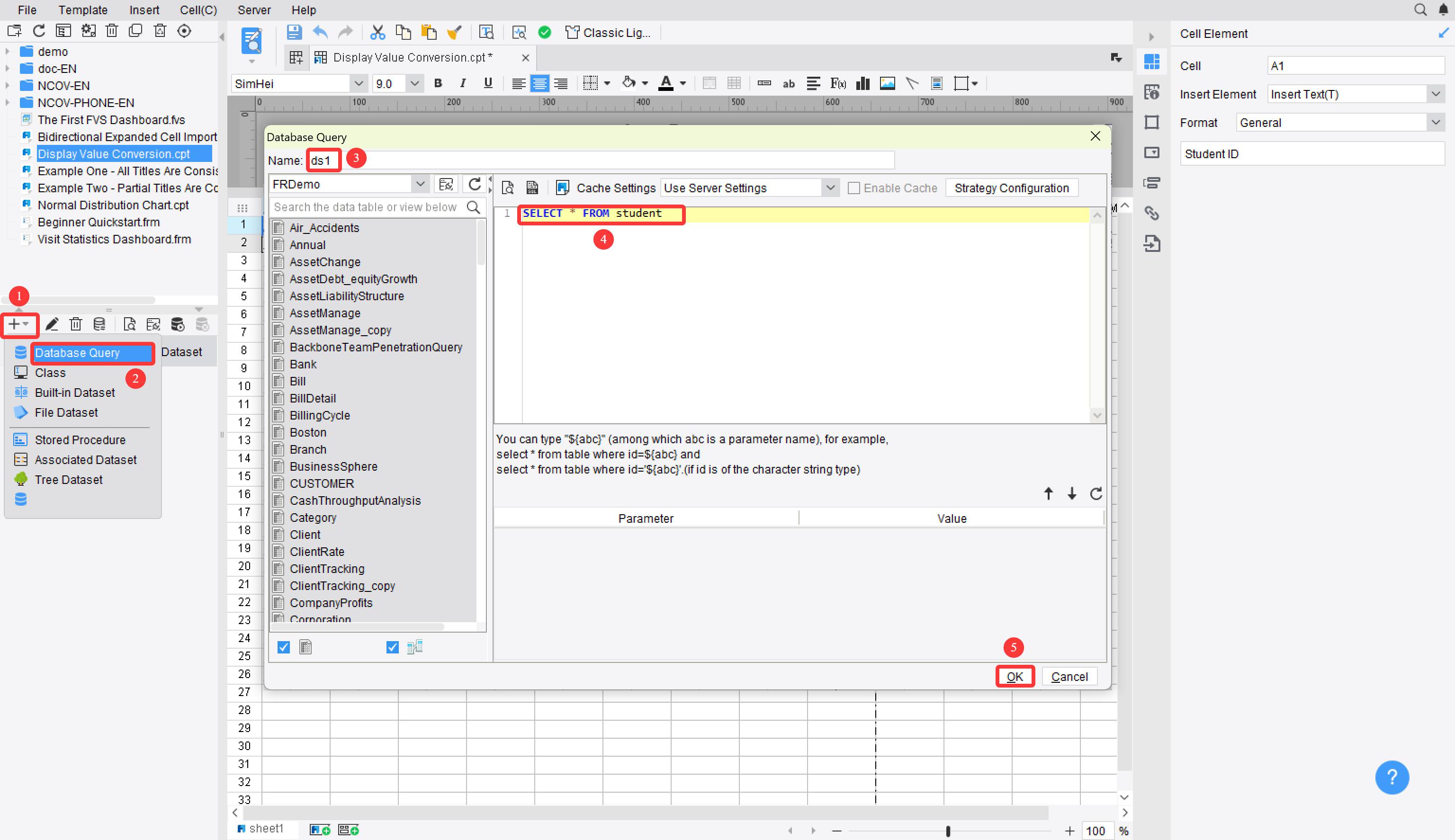Screen dimensions: 1455x840
Task: Refresh parameters with the circular arrow
Action: pos(1096,493)
